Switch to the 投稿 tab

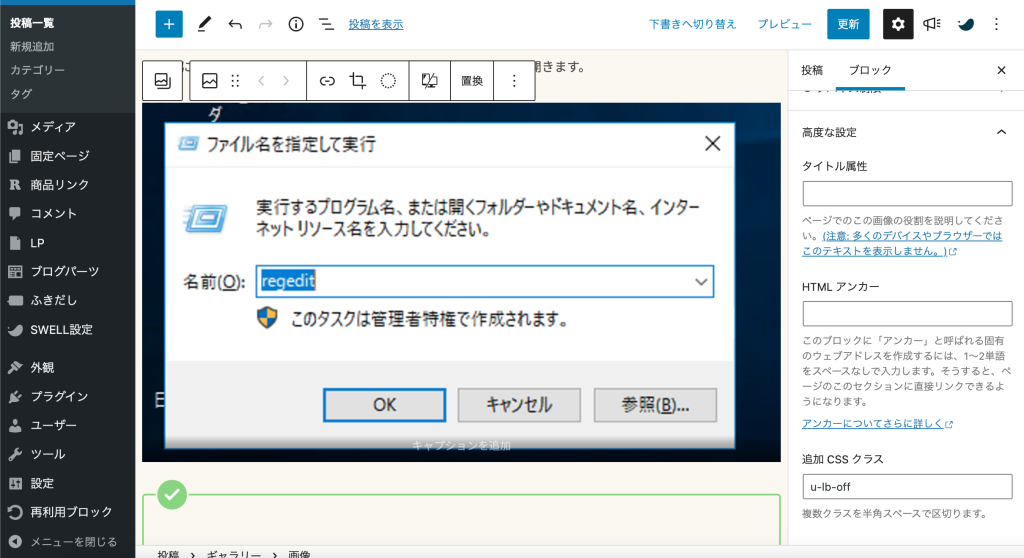(812, 70)
